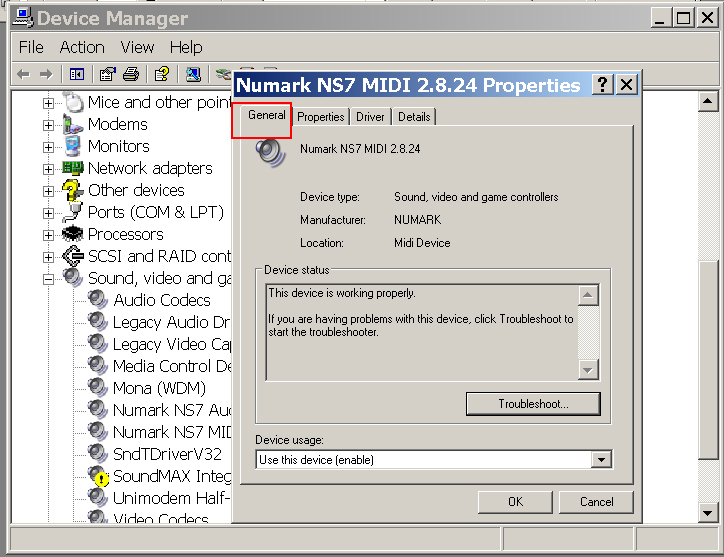
Task: Click the Device Manager title bar computer icon
Action: [23, 18]
